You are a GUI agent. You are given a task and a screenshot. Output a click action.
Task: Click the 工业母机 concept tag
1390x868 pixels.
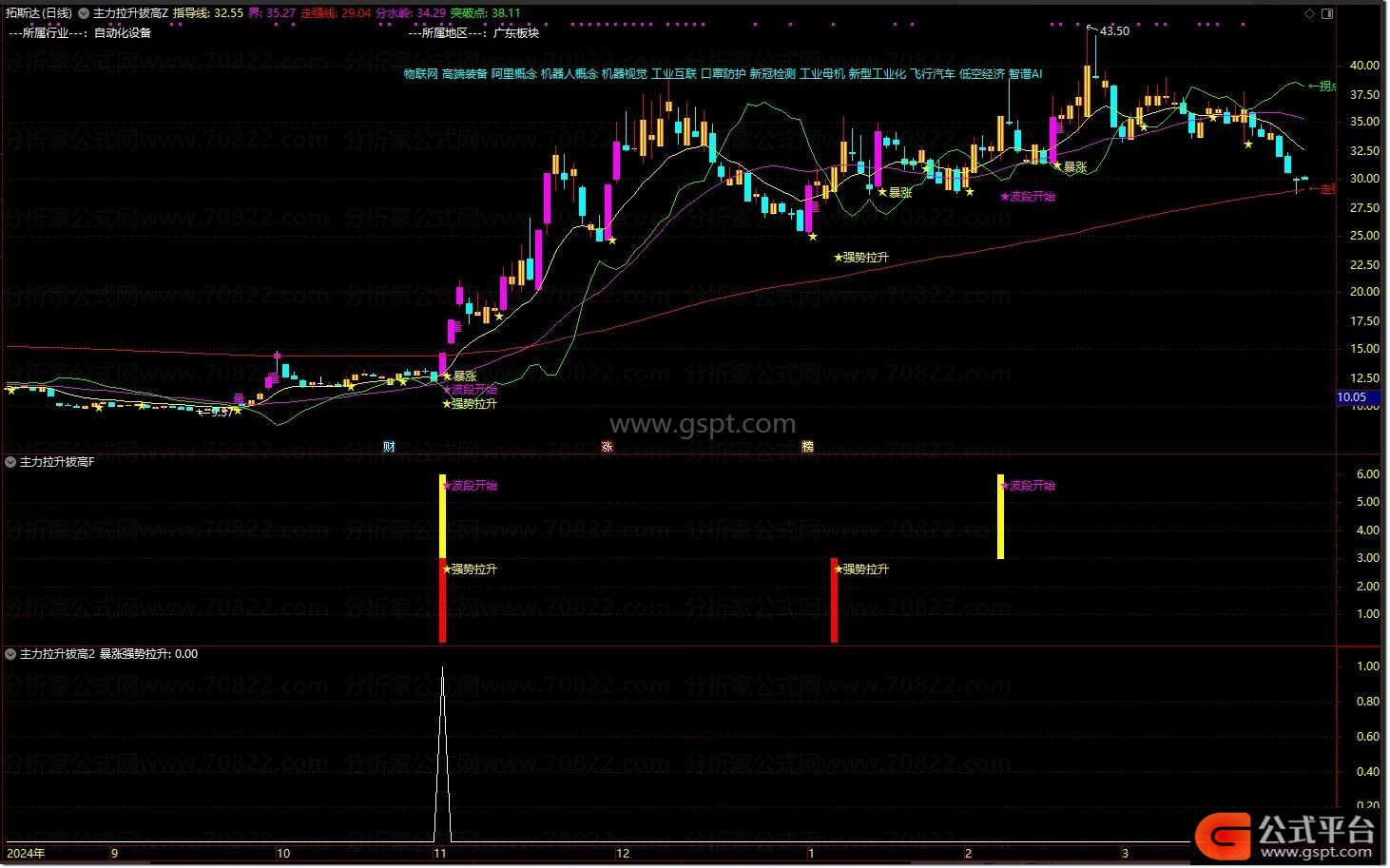821,73
